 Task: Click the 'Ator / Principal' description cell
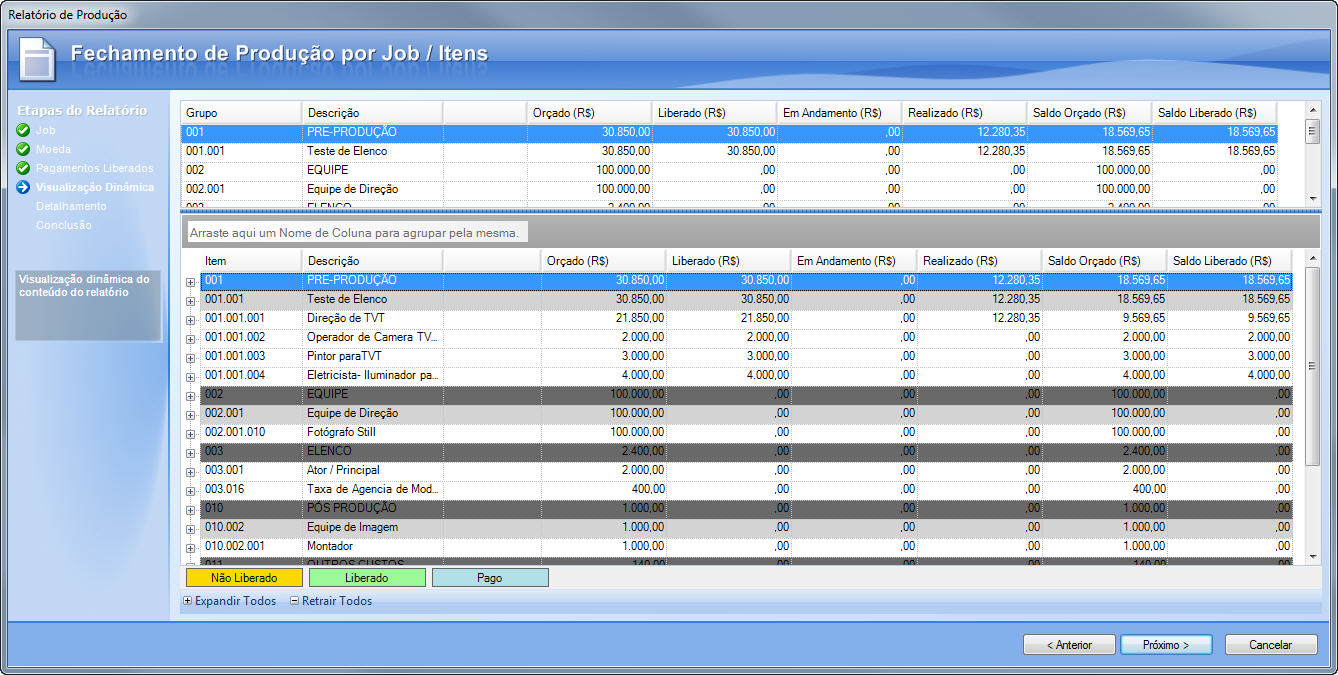click(371, 470)
